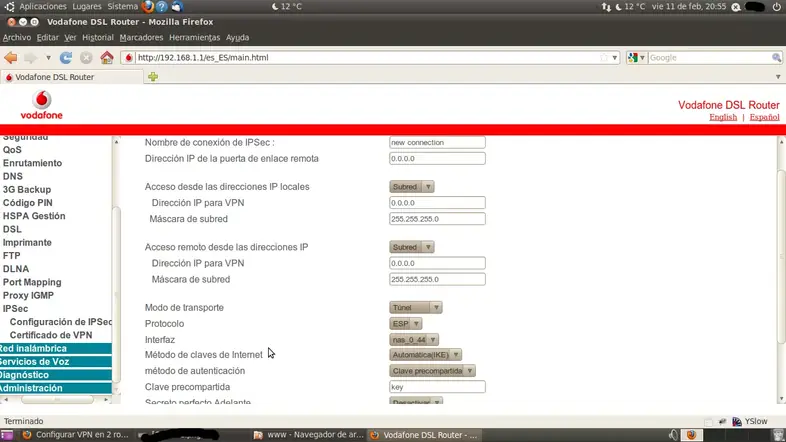This screenshot has height=442, width=786.
Task: Open the power button icon in top panel
Action: click(x=776, y=7)
